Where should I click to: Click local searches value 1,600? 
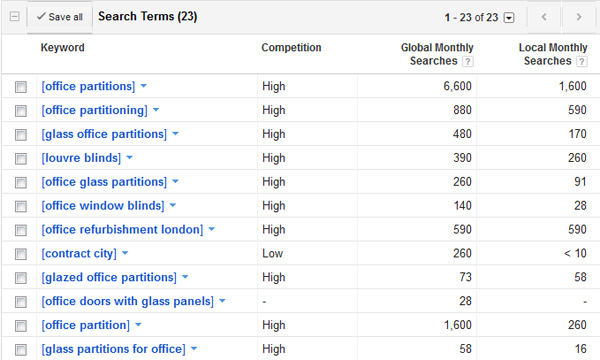pos(573,86)
